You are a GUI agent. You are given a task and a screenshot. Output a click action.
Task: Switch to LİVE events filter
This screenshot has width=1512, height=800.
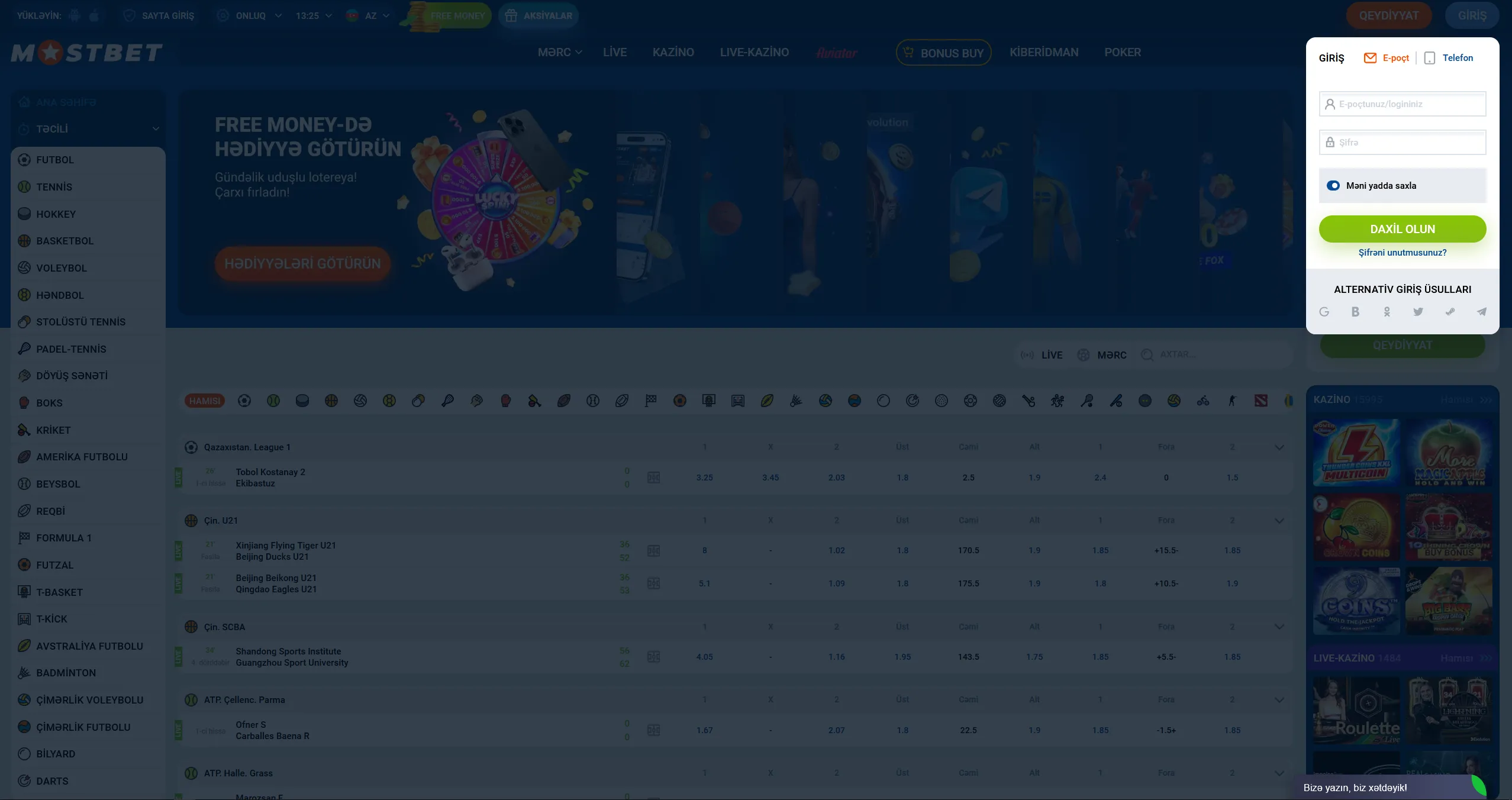pos(1042,354)
